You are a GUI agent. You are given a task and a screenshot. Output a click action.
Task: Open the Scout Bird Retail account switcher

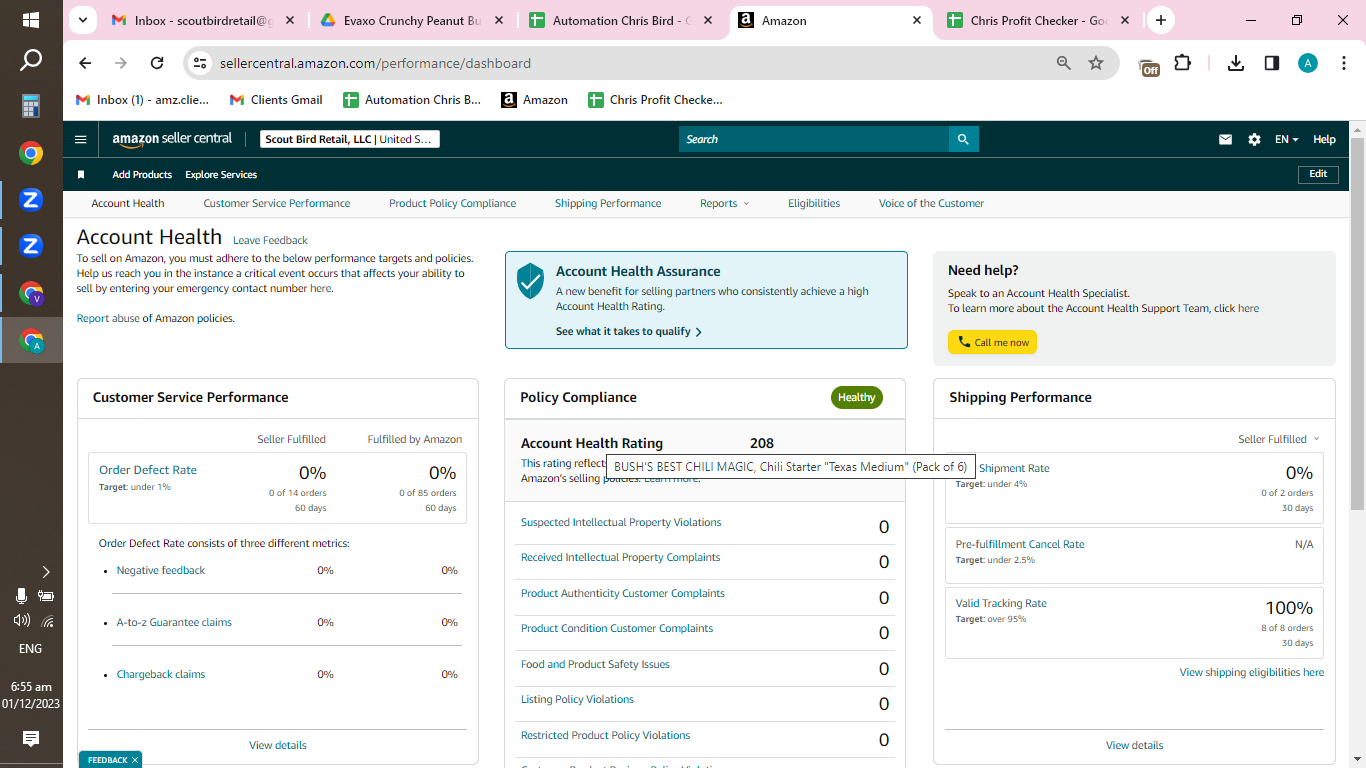coord(350,139)
